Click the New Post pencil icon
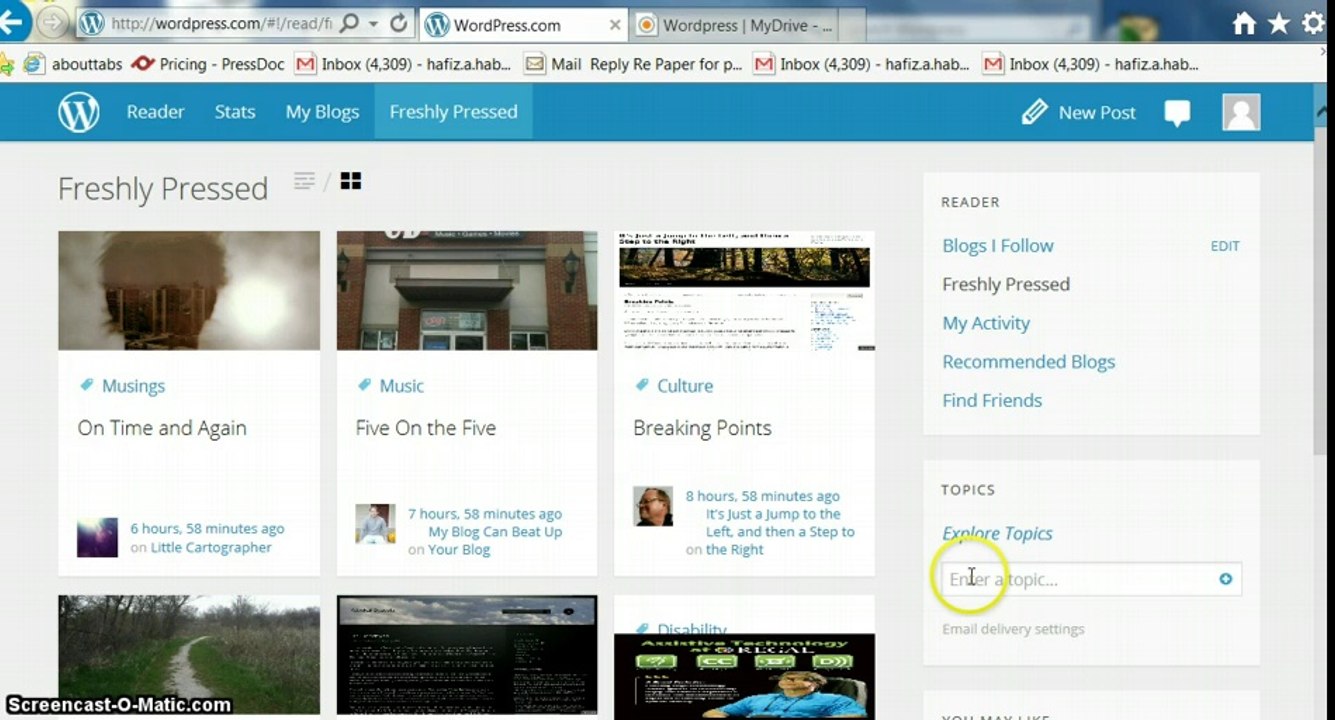This screenshot has width=1335, height=720. (1034, 112)
